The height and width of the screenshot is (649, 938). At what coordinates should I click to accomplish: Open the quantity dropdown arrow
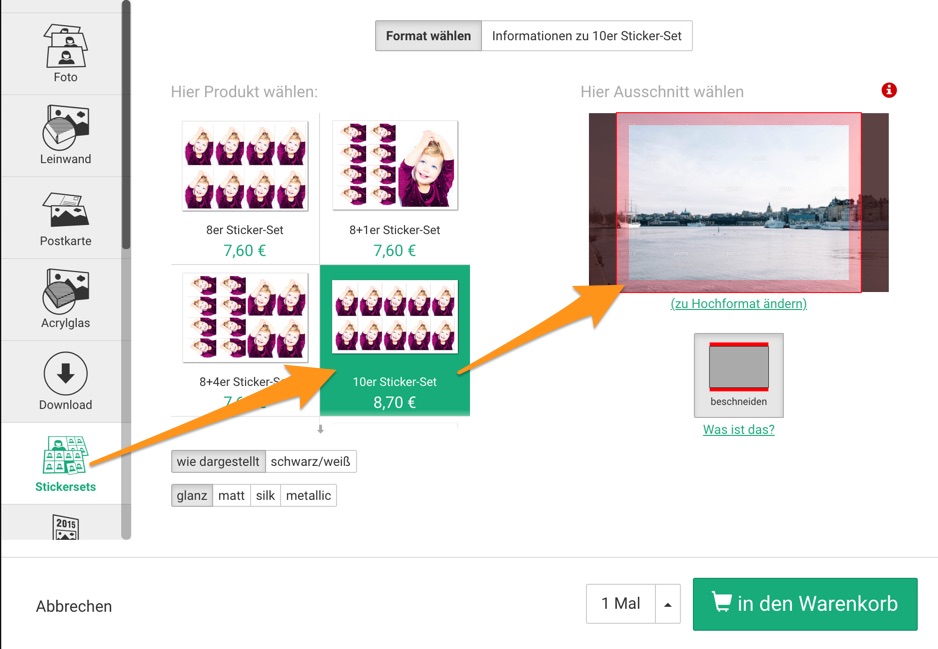(x=667, y=604)
